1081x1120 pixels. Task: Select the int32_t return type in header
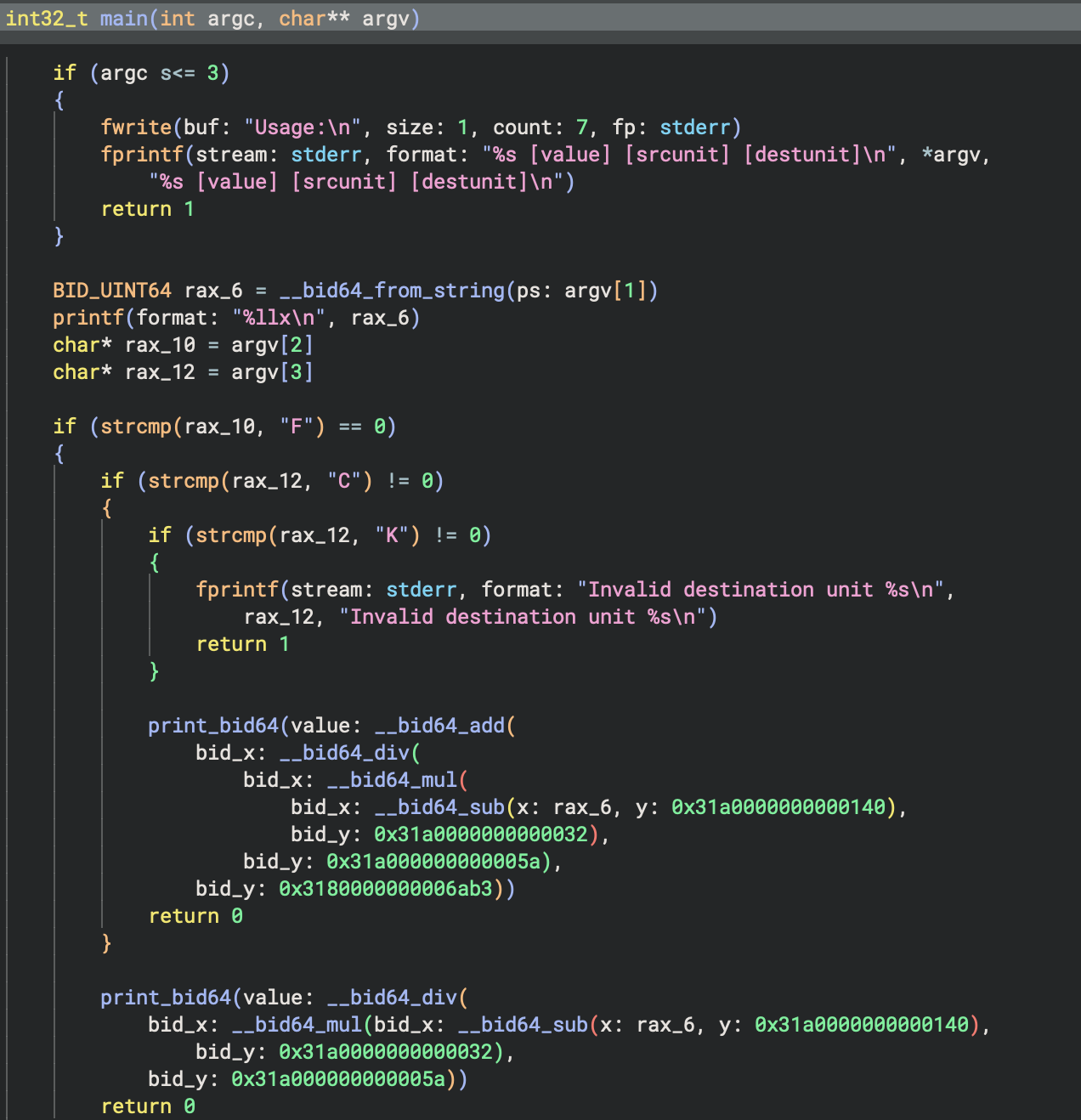click(x=46, y=19)
